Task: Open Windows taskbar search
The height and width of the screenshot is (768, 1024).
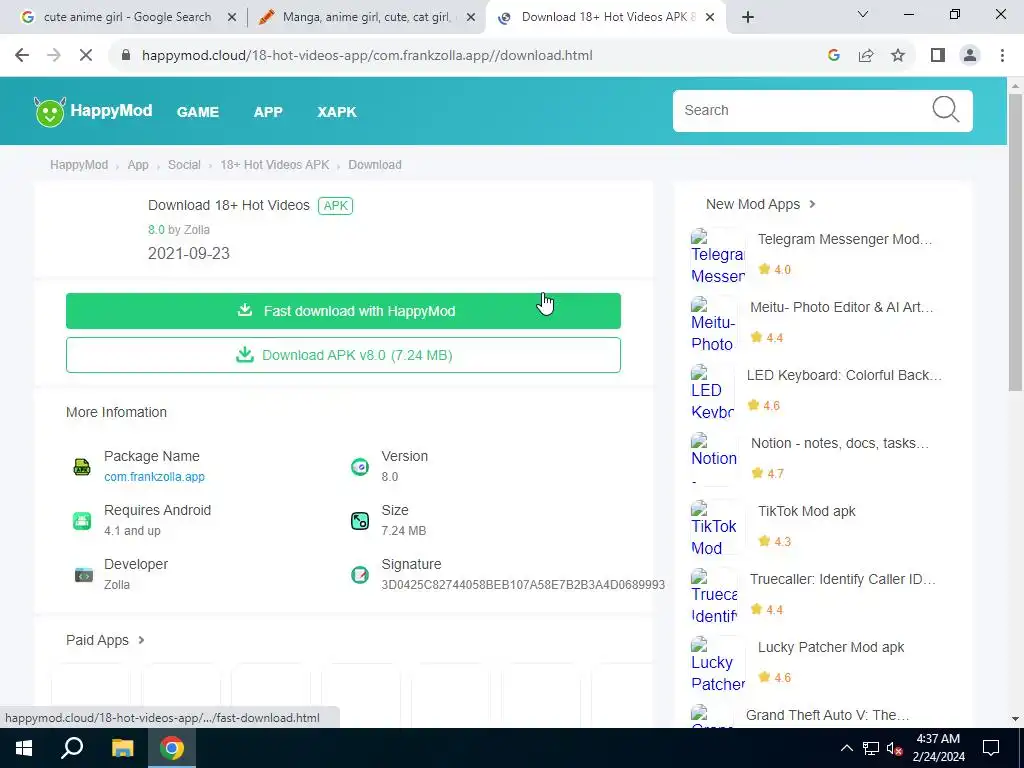Action: coord(72,748)
